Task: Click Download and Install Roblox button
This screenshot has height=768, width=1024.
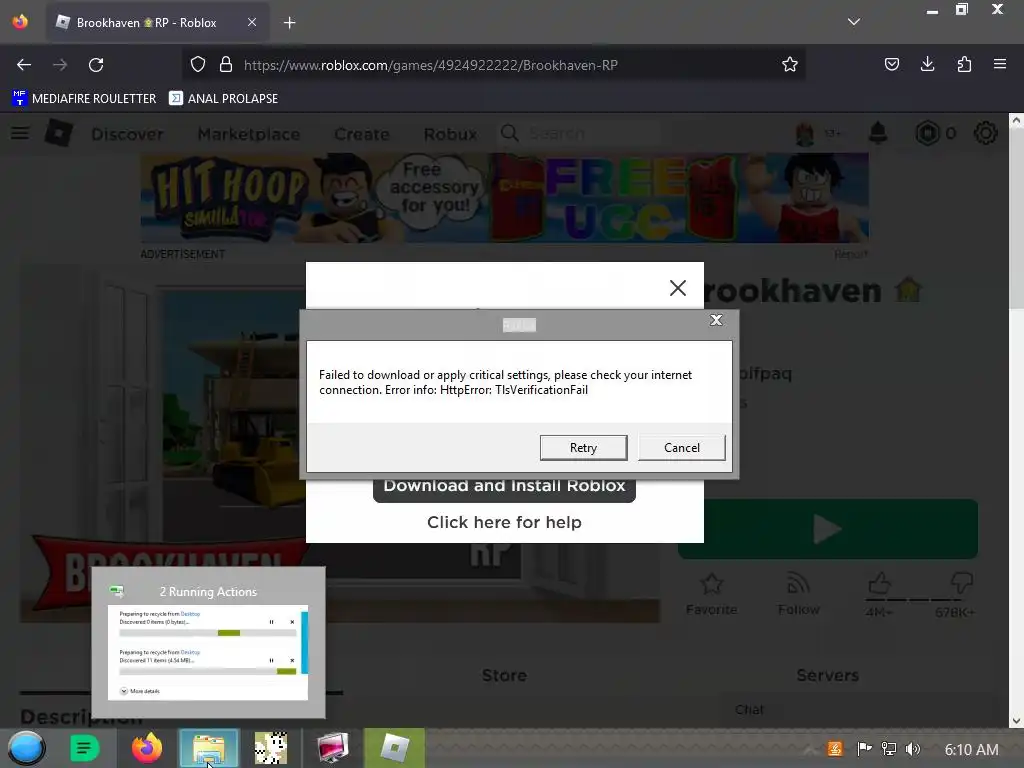Action: point(504,487)
